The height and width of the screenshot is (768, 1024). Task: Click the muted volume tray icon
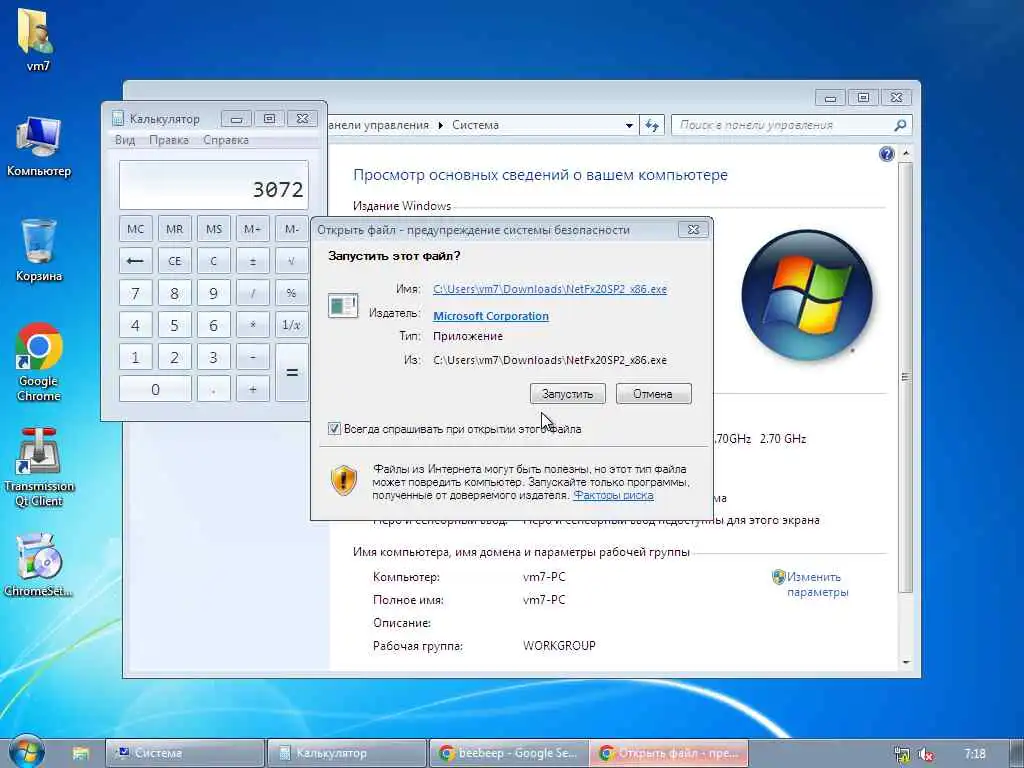tap(925, 754)
